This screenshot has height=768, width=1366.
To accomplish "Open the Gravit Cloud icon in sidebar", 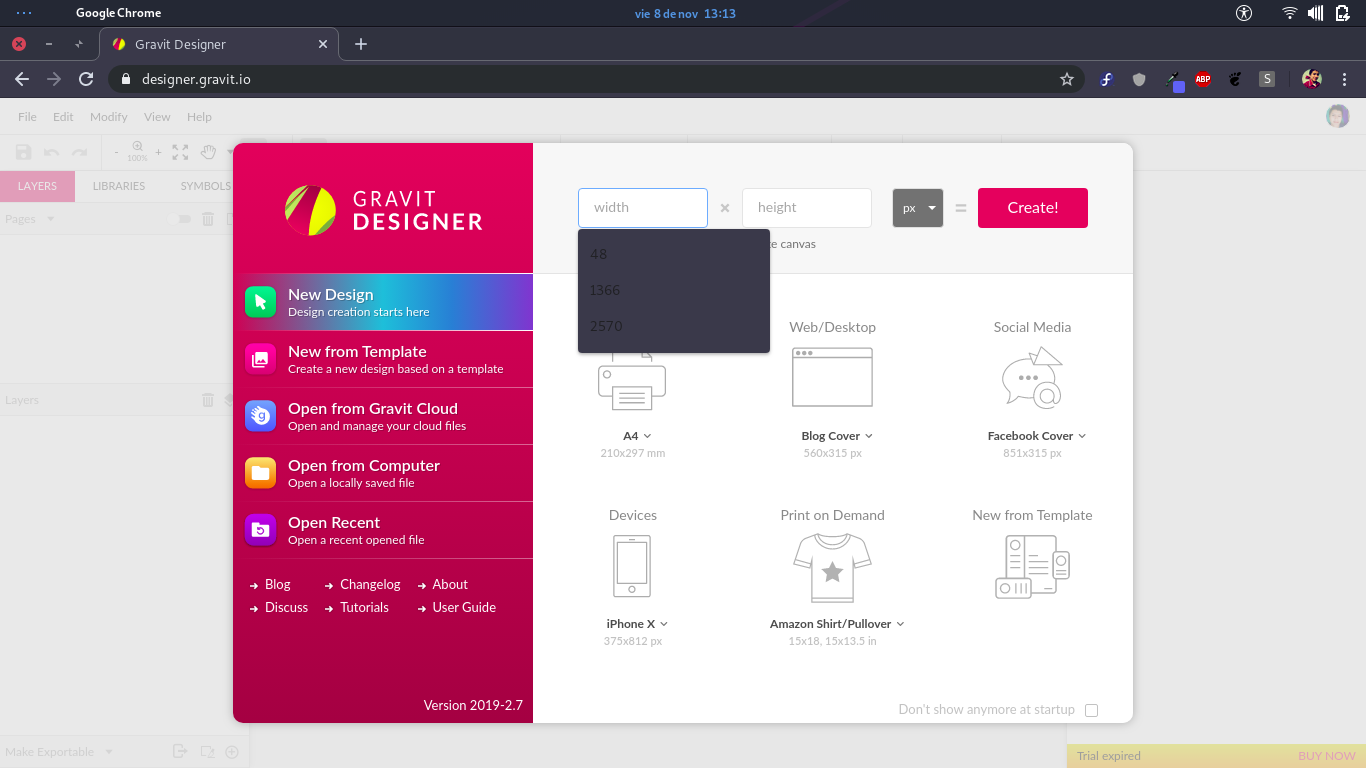I will coord(260,415).
